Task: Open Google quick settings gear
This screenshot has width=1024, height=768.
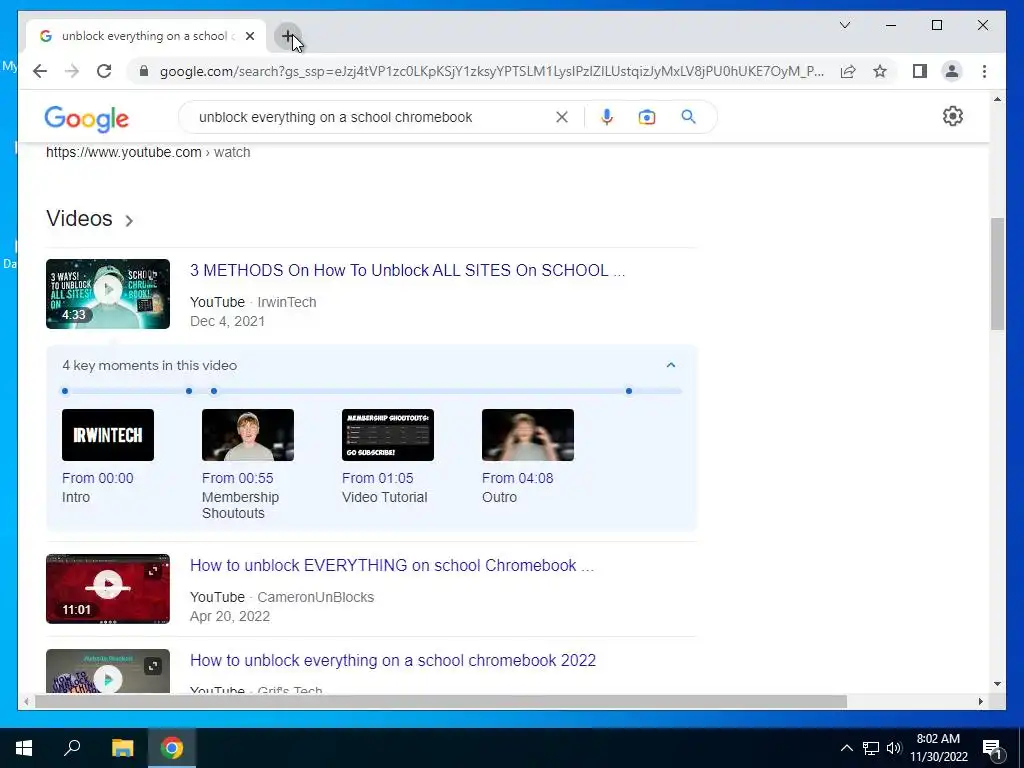Action: tap(953, 116)
